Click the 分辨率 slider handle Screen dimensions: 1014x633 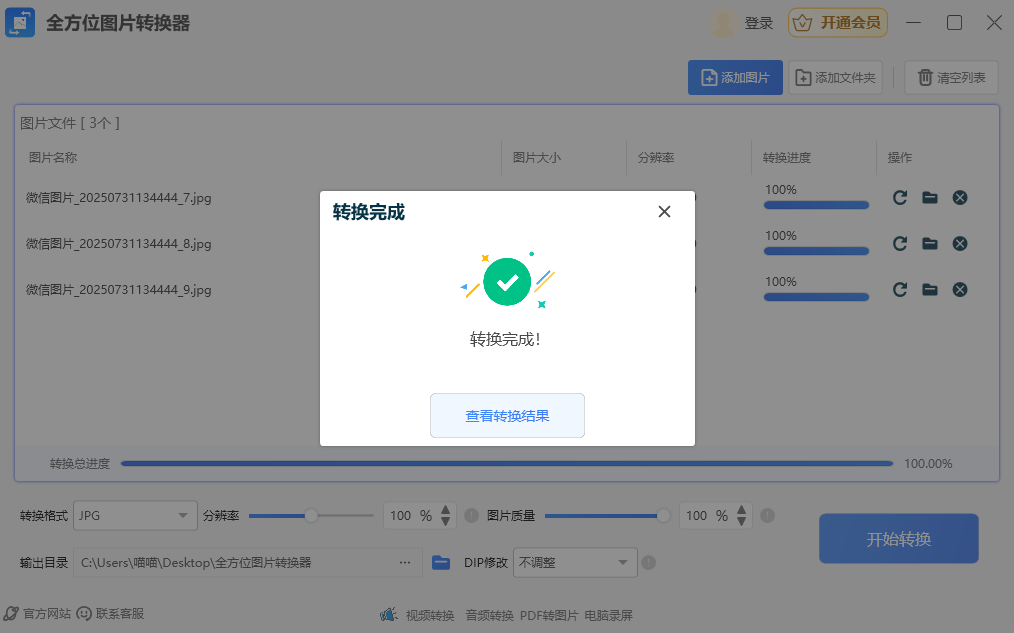click(x=311, y=516)
